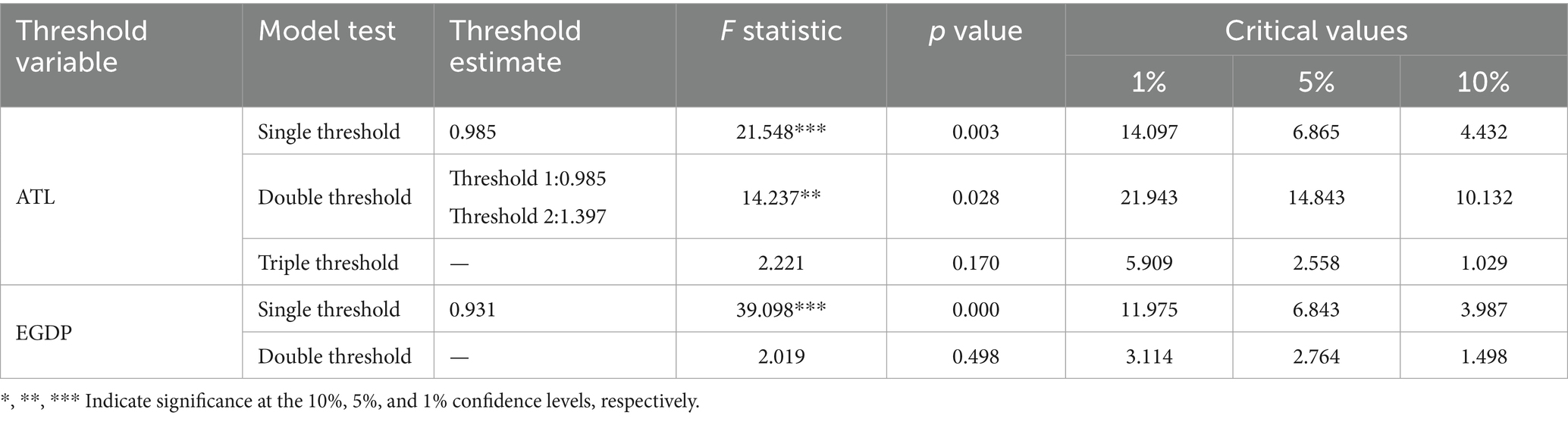Click the Threshold variable column header
1568x425 pixels.
click(x=82, y=46)
